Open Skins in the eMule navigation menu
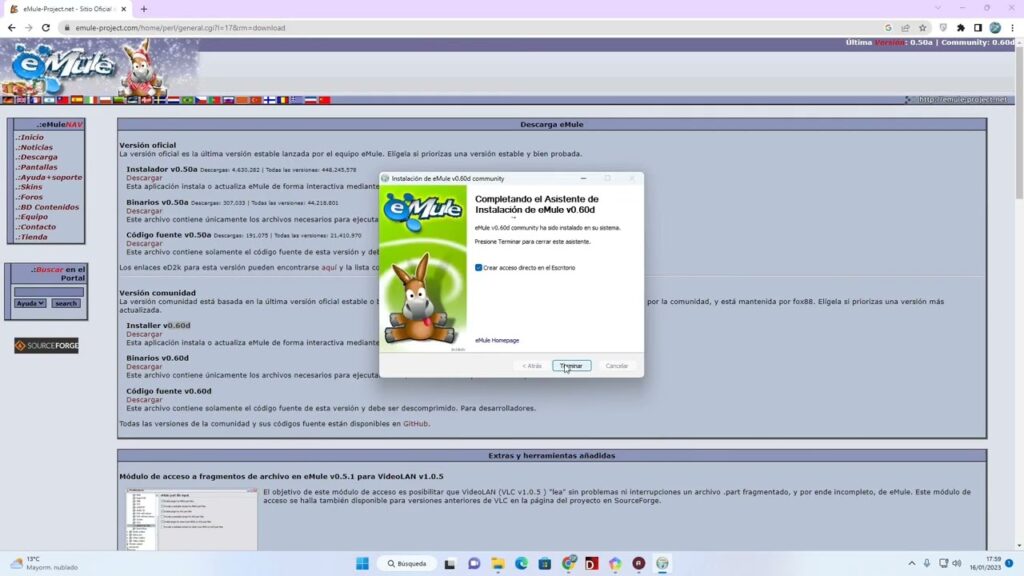 click(x=29, y=187)
